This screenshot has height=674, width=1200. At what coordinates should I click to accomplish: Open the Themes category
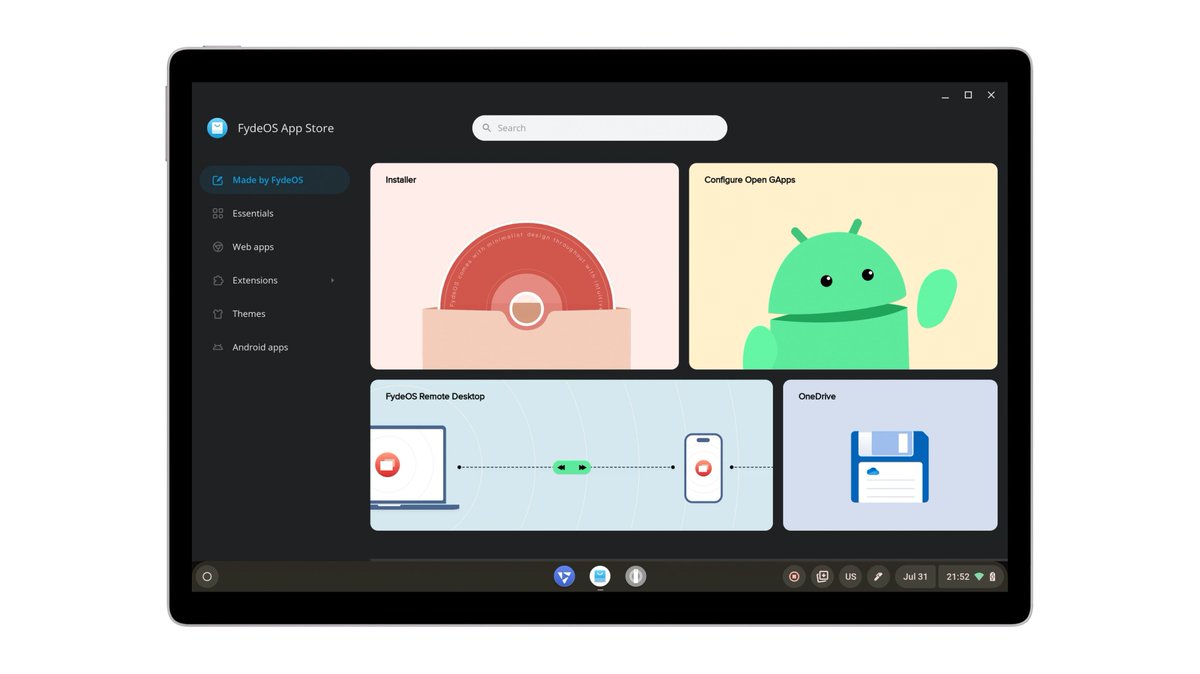tap(274, 314)
